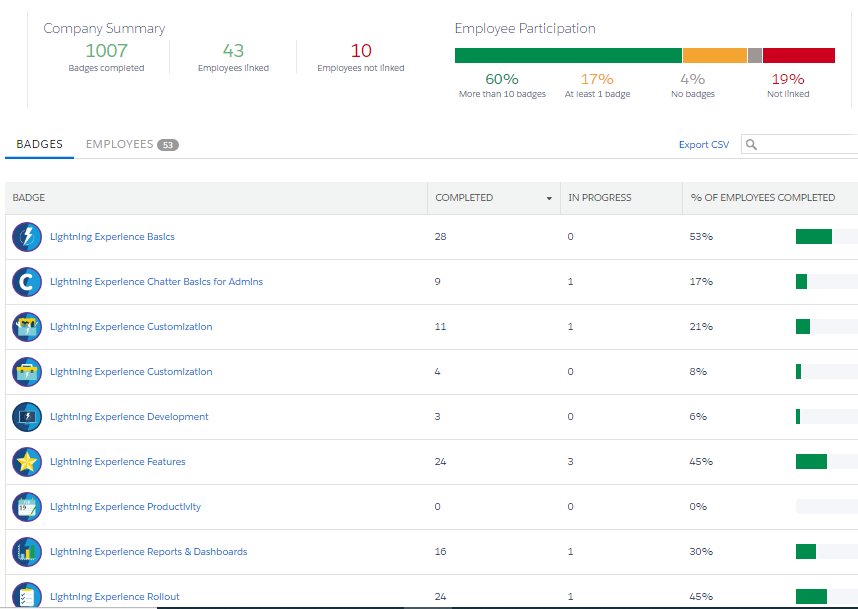Click the badge icon in the row with 11 completed

coord(27,327)
